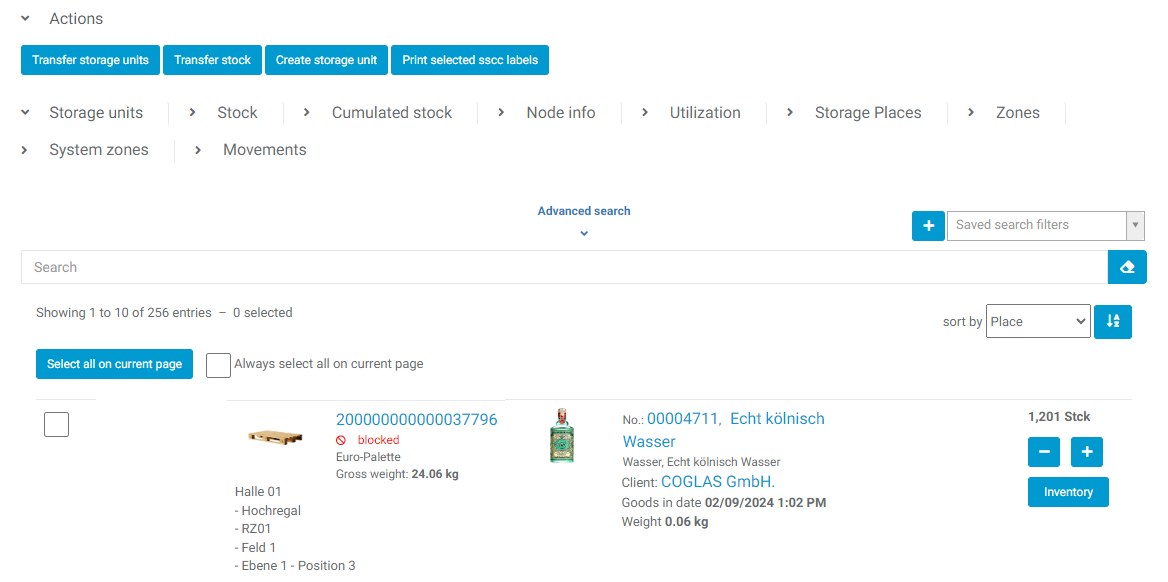Image resolution: width=1168 pixels, height=582 pixels.
Task: Click the plus button to increase stock
Action: [x=1087, y=452]
